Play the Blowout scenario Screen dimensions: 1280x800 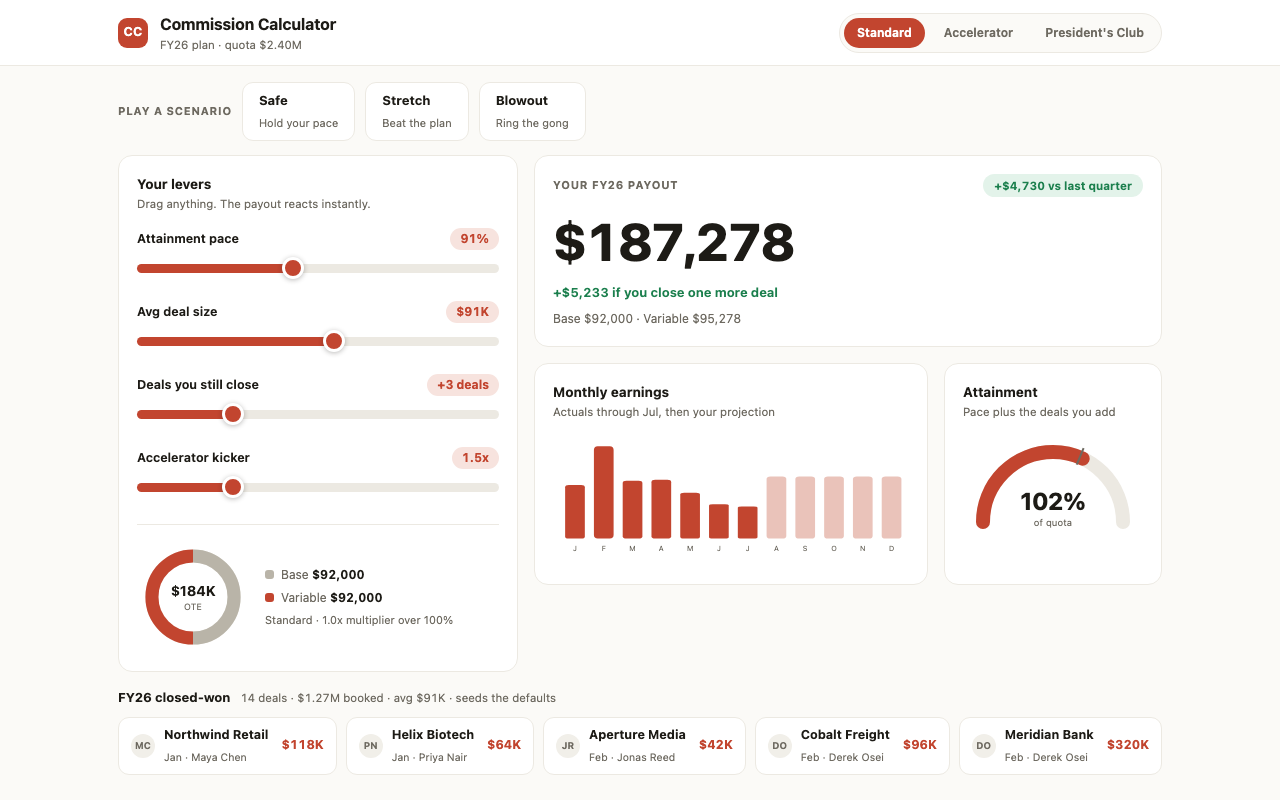point(532,111)
